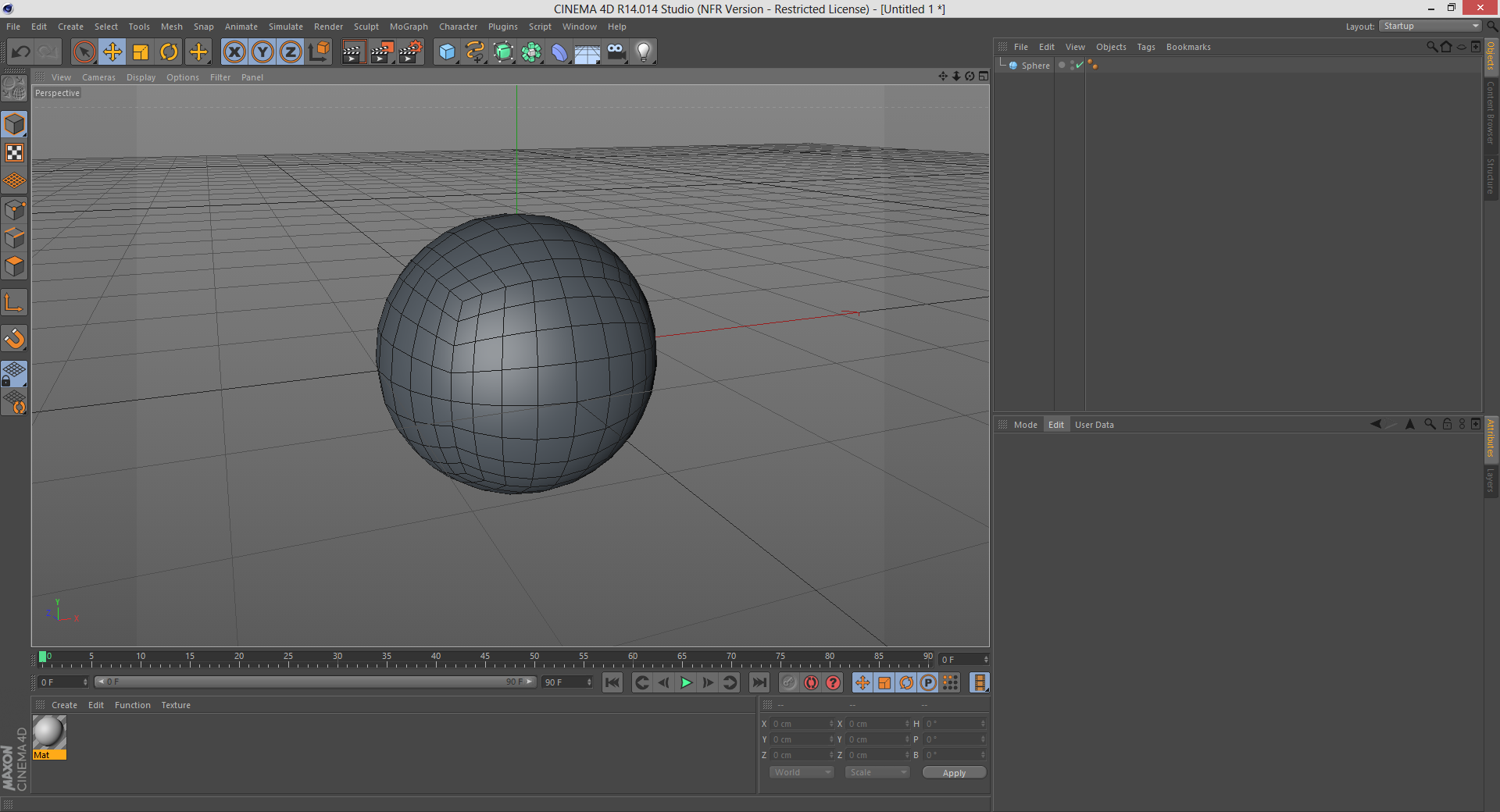The height and width of the screenshot is (812, 1500).
Task: Select the Live Selection tool
Action: (x=84, y=52)
